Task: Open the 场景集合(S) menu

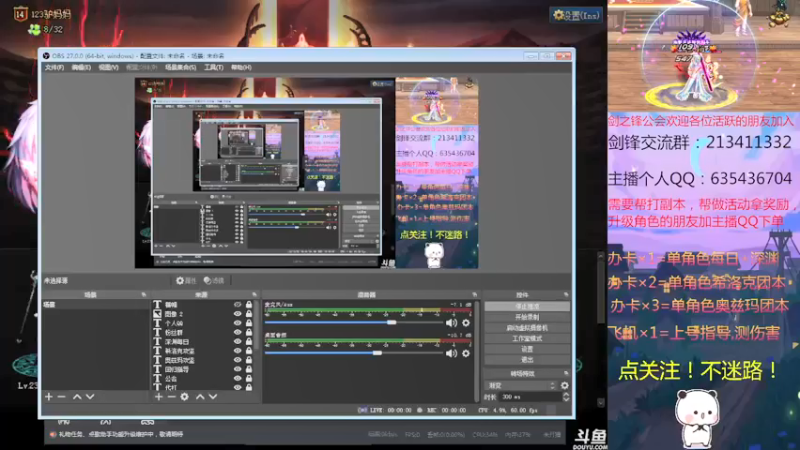Action: 181,67
